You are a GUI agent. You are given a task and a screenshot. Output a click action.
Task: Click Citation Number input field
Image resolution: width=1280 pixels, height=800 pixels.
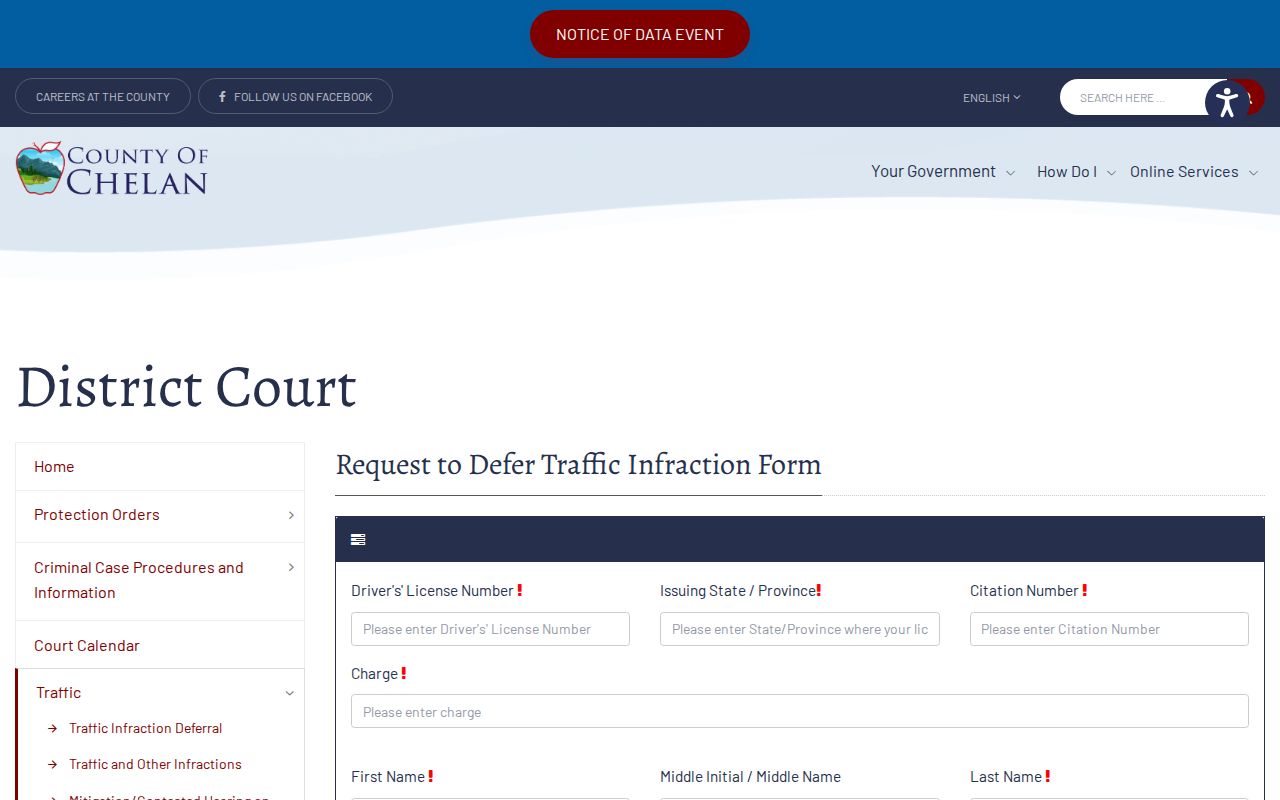point(1109,629)
